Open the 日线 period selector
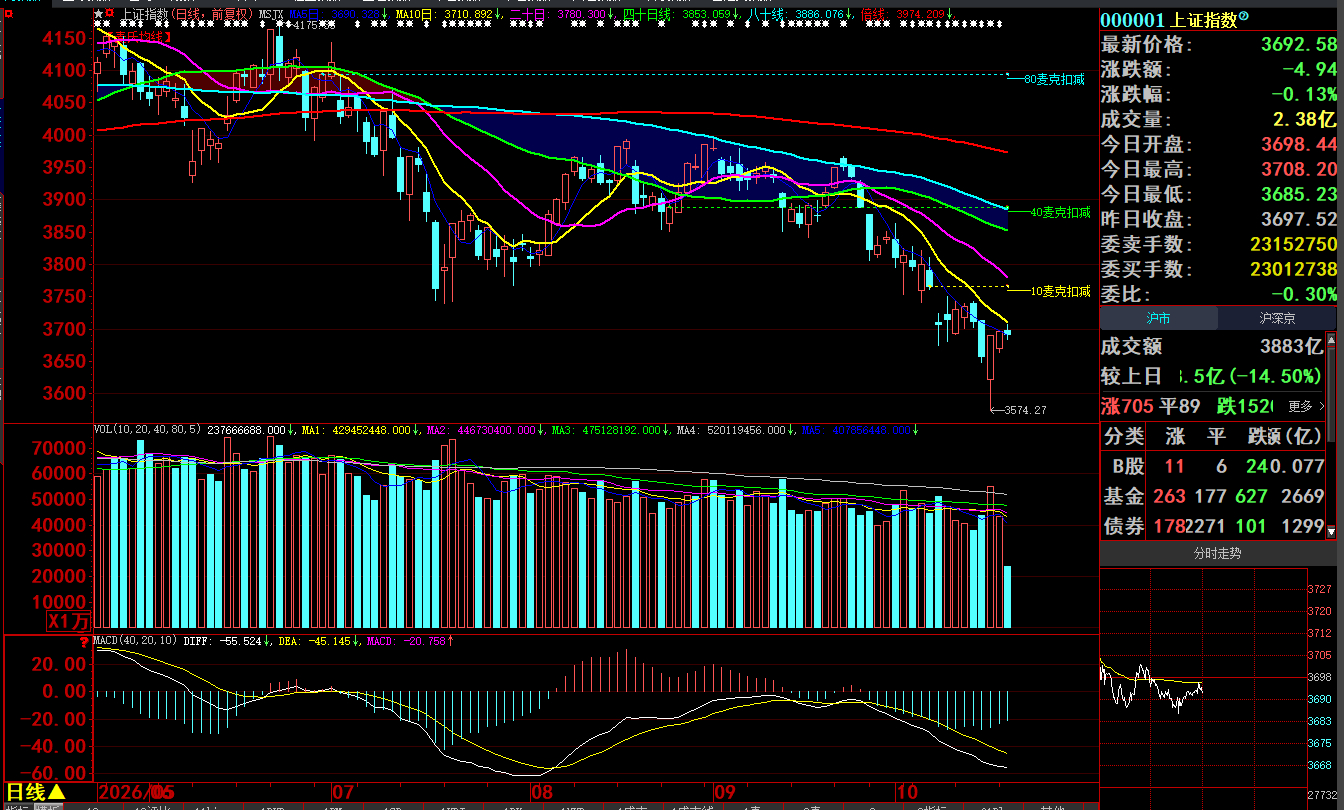The height and width of the screenshot is (810, 1344). 36,792
